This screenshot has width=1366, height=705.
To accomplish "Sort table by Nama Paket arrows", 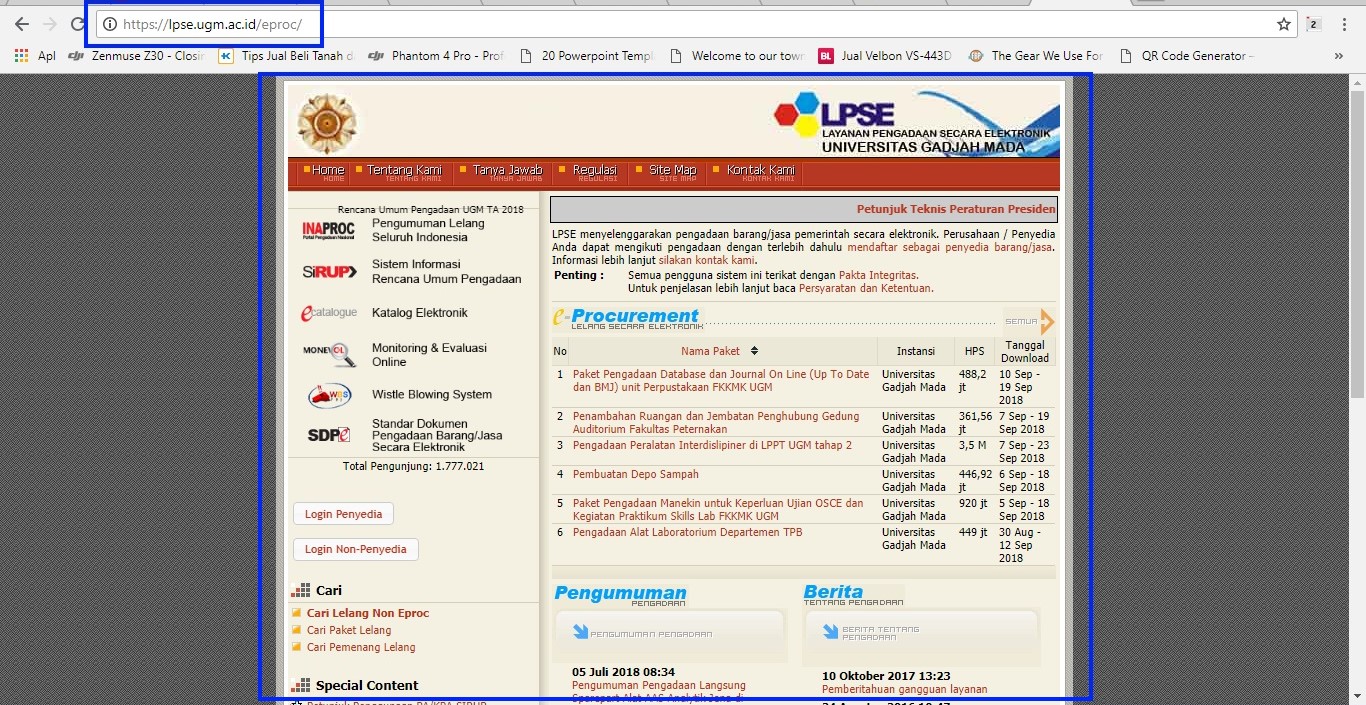I will tap(754, 351).
